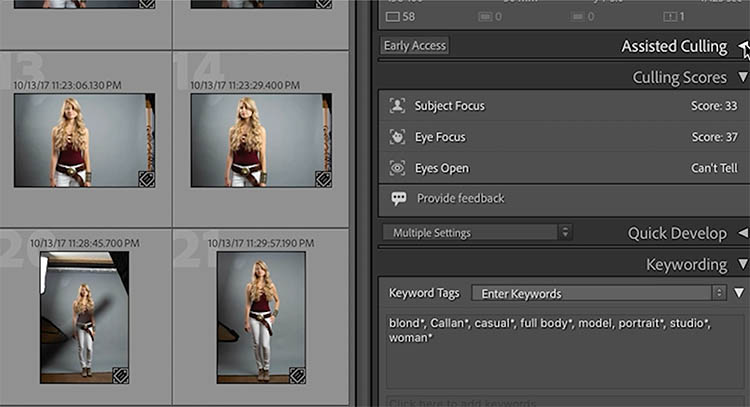Click keyword badge on photo 14 thumbnail
The image size is (750, 407).
click(x=323, y=179)
